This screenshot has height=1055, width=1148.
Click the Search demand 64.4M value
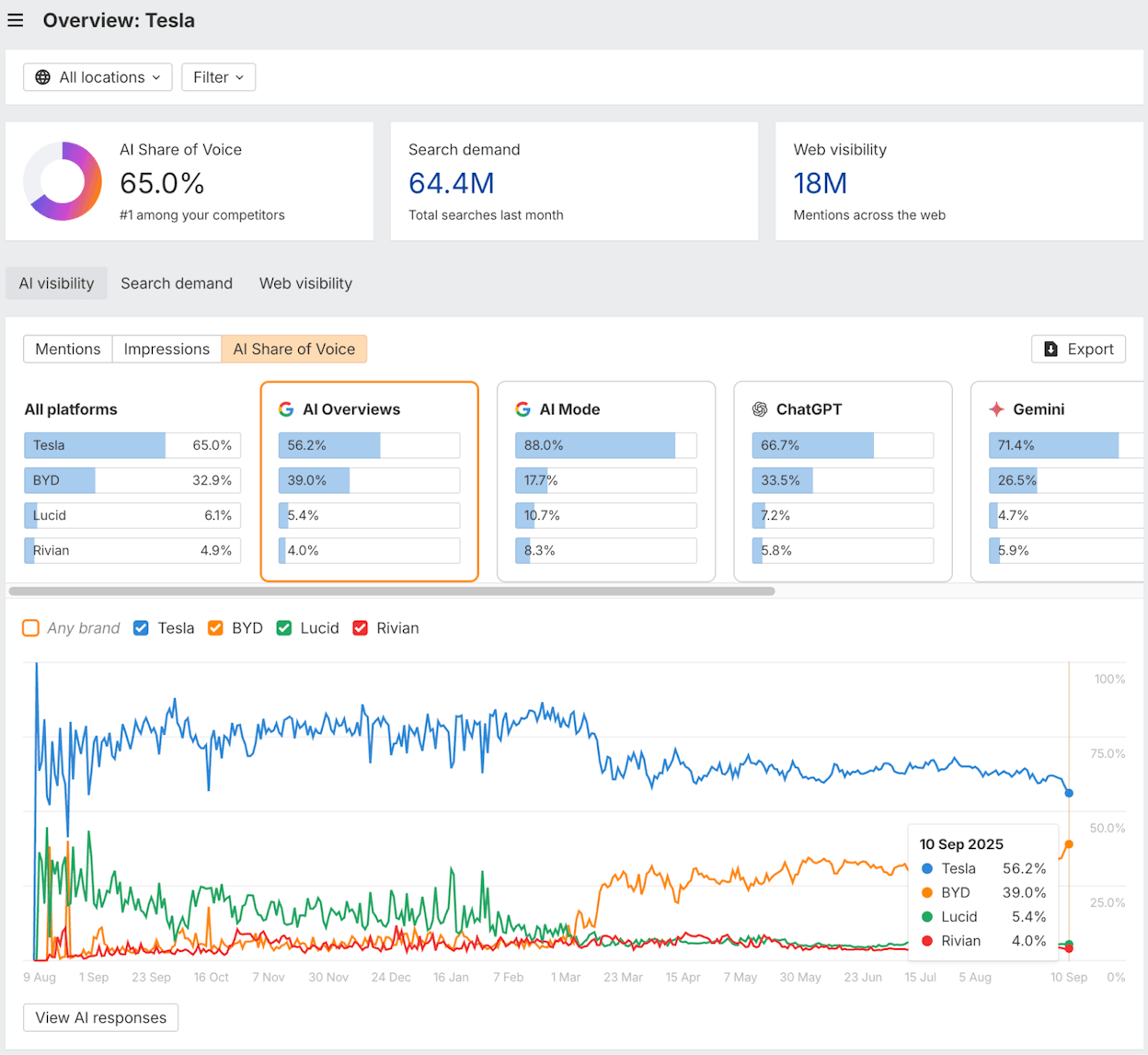pos(452,184)
